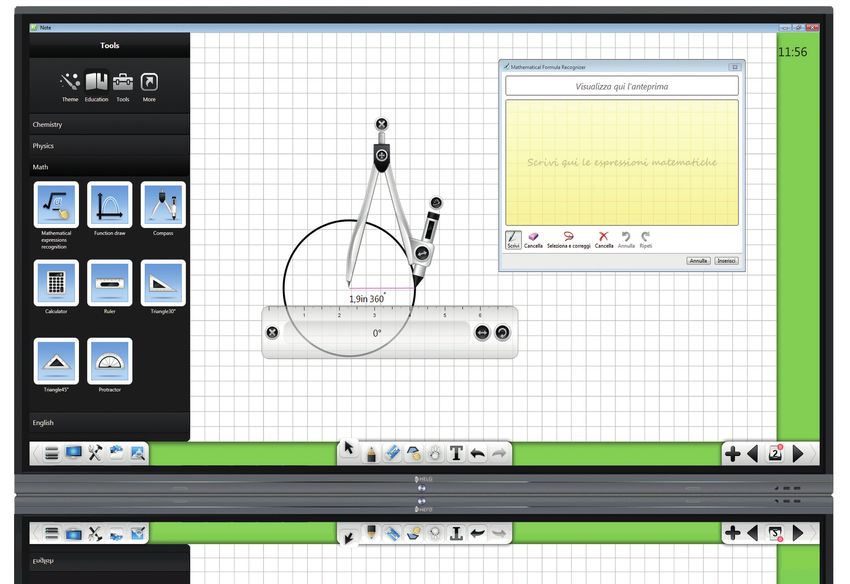Click the red X Cancella button
The height and width of the screenshot is (584, 850).
(603, 240)
